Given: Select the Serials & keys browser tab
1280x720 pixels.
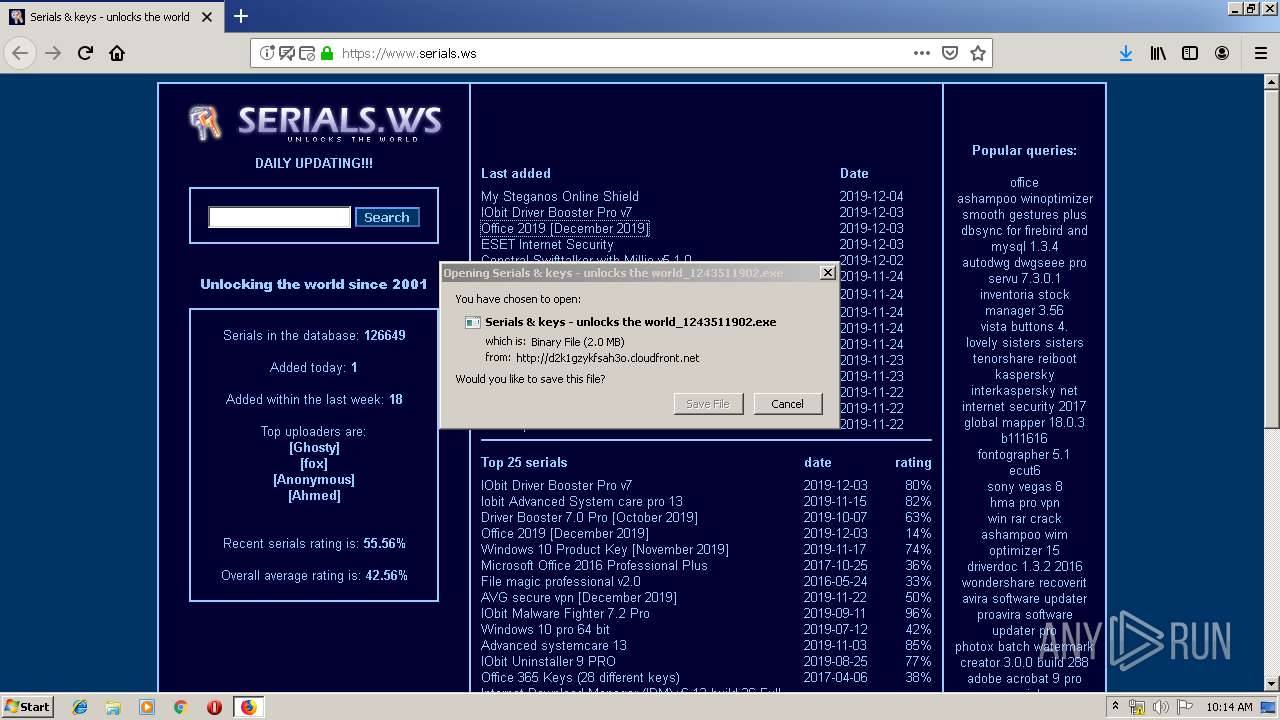Looking at the screenshot, I should click(110, 16).
